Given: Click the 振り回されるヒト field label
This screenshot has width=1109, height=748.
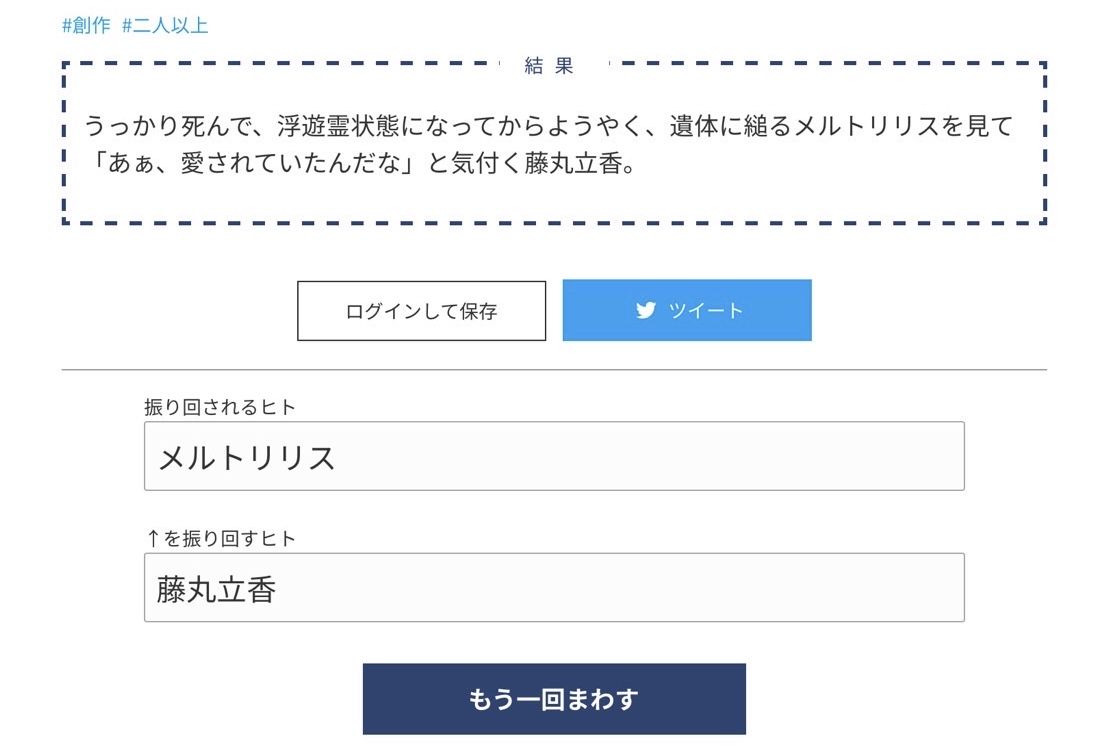Looking at the screenshot, I should tap(220, 407).
